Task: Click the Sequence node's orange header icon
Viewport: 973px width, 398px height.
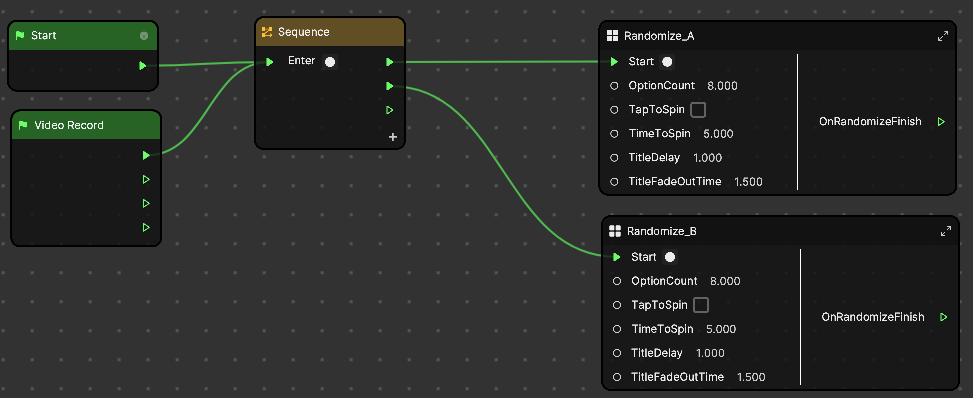Action: tap(267, 32)
